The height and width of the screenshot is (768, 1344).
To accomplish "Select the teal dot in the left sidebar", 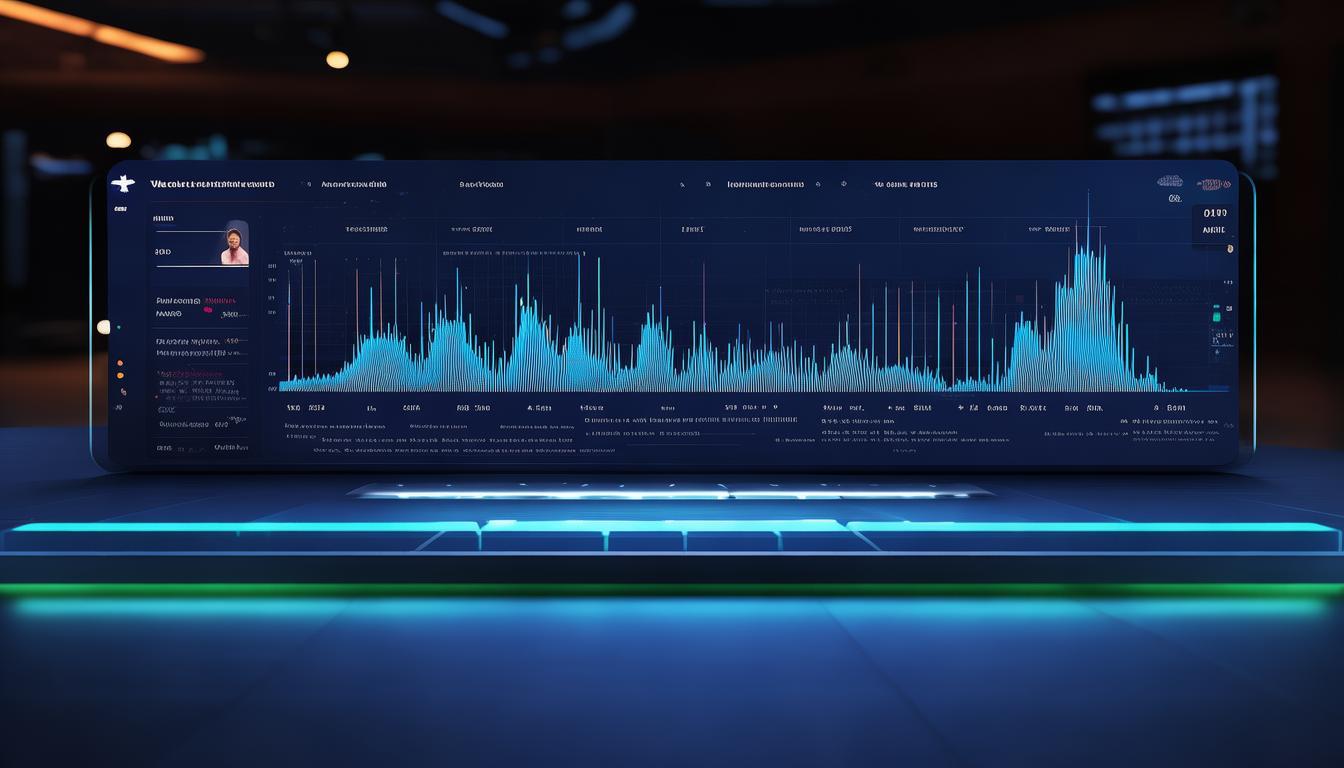I will [118, 327].
